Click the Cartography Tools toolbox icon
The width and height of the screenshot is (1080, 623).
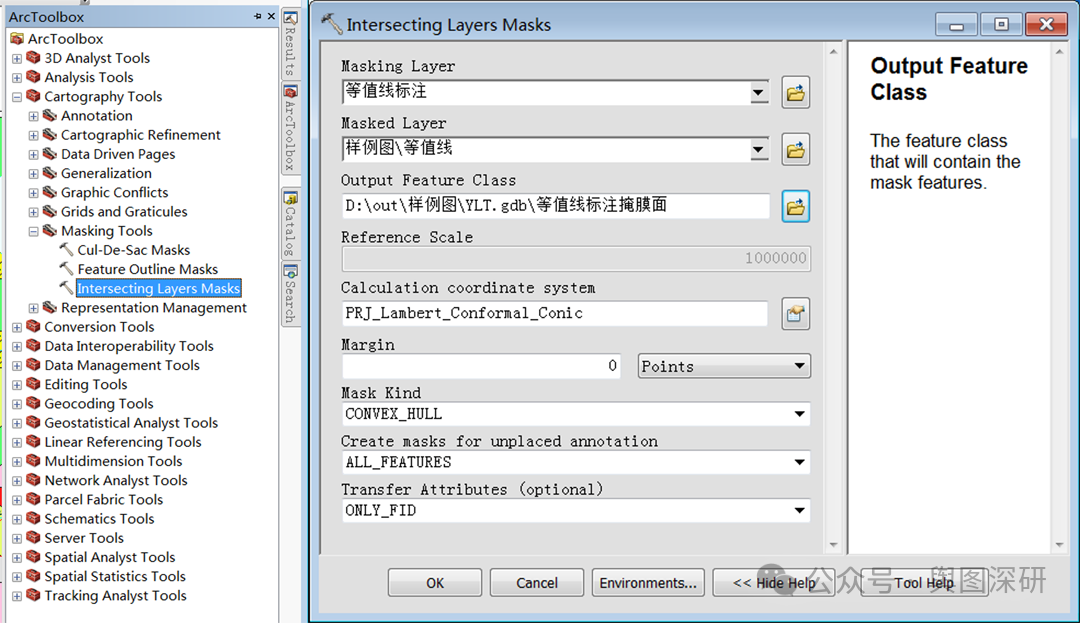(33, 96)
